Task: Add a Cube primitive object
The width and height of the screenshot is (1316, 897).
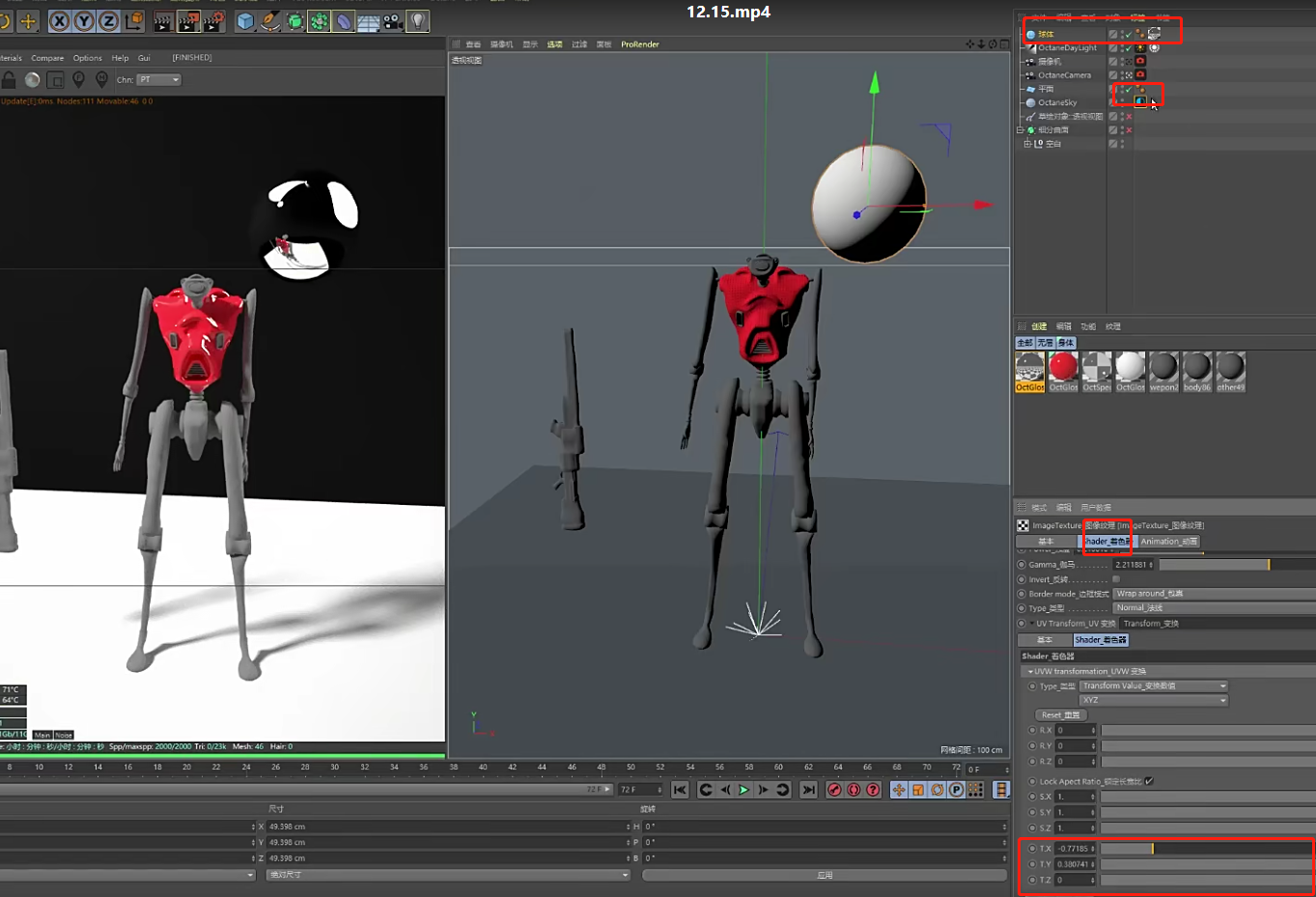Action: tap(246, 20)
